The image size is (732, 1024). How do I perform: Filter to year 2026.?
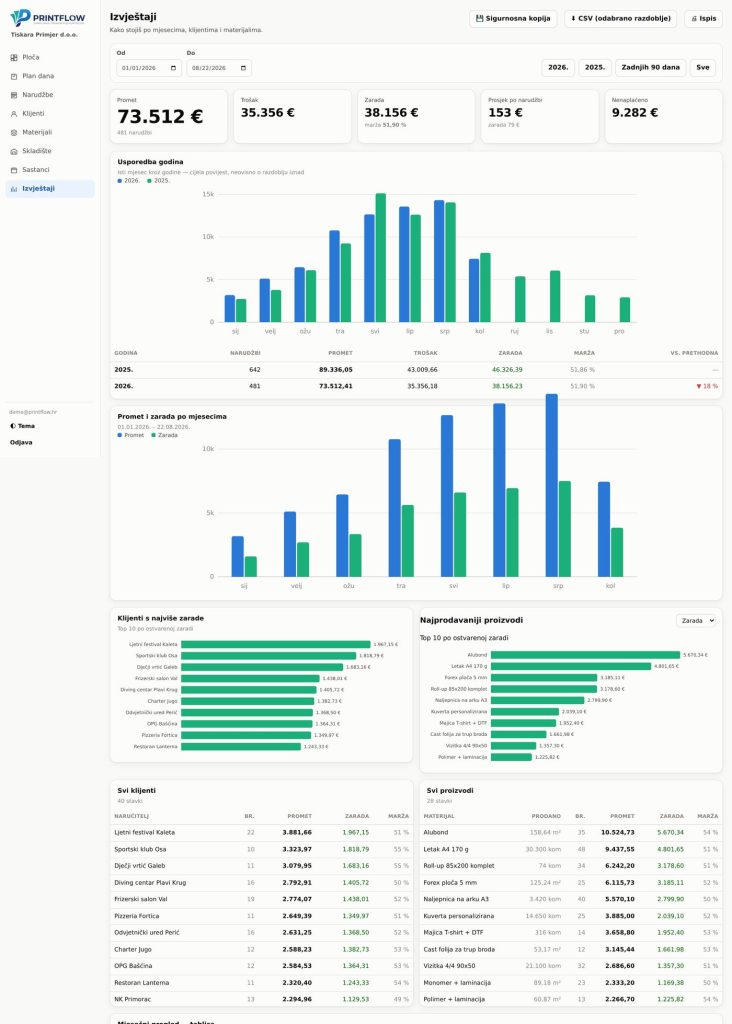(558, 67)
